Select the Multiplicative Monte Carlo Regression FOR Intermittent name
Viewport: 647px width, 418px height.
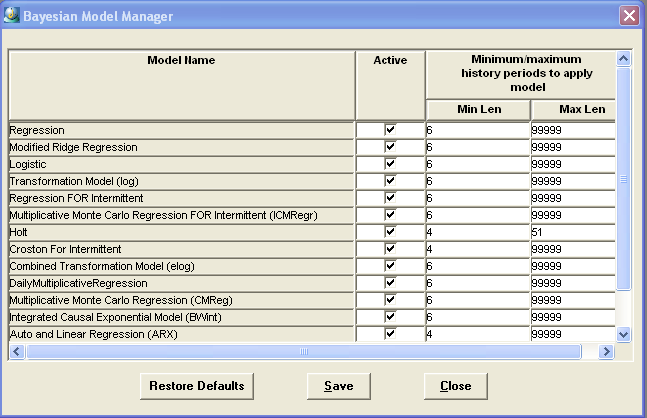(x=182, y=215)
